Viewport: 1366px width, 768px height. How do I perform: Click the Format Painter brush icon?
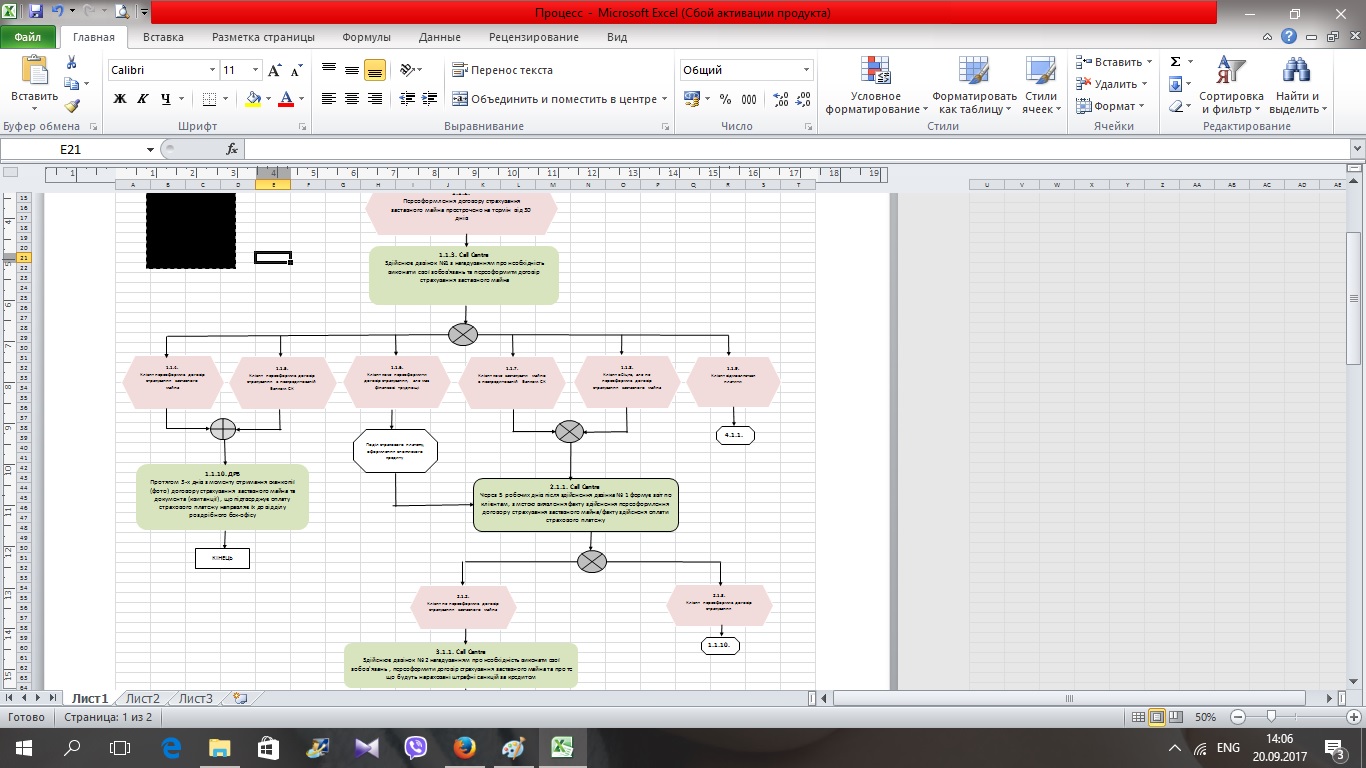72,107
